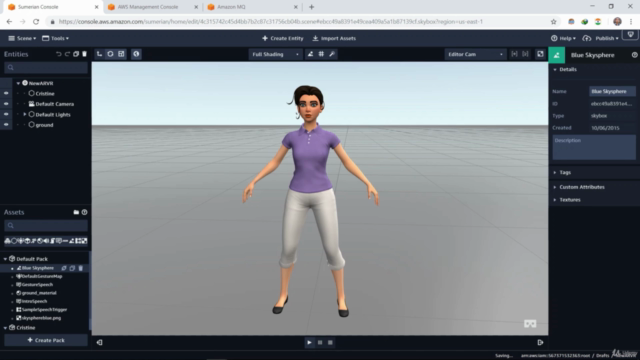Viewport: 640px width, 360px height.
Task: Open the Publish menu
Action: coord(601,38)
